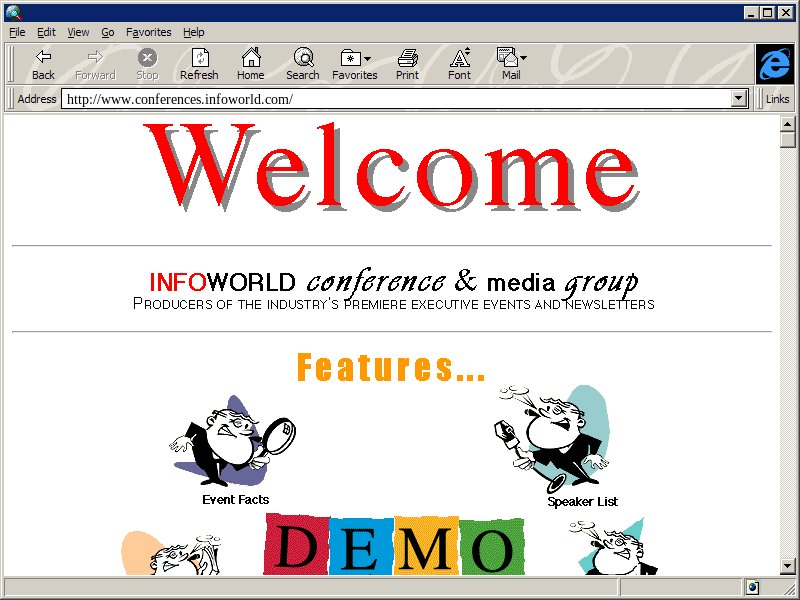Open the File menu
Image resolution: width=800 pixels, height=600 pixels.
click(18, 32)
